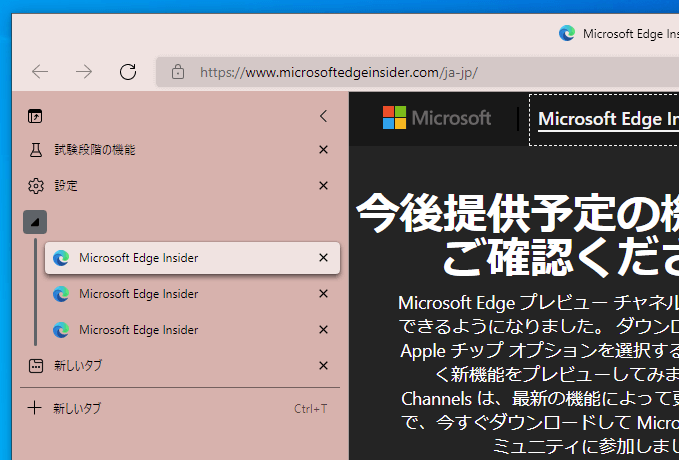Click the flask icon of 試験段階の機能
The width and height of the screenshot is (679, 460).
(36, 150)
